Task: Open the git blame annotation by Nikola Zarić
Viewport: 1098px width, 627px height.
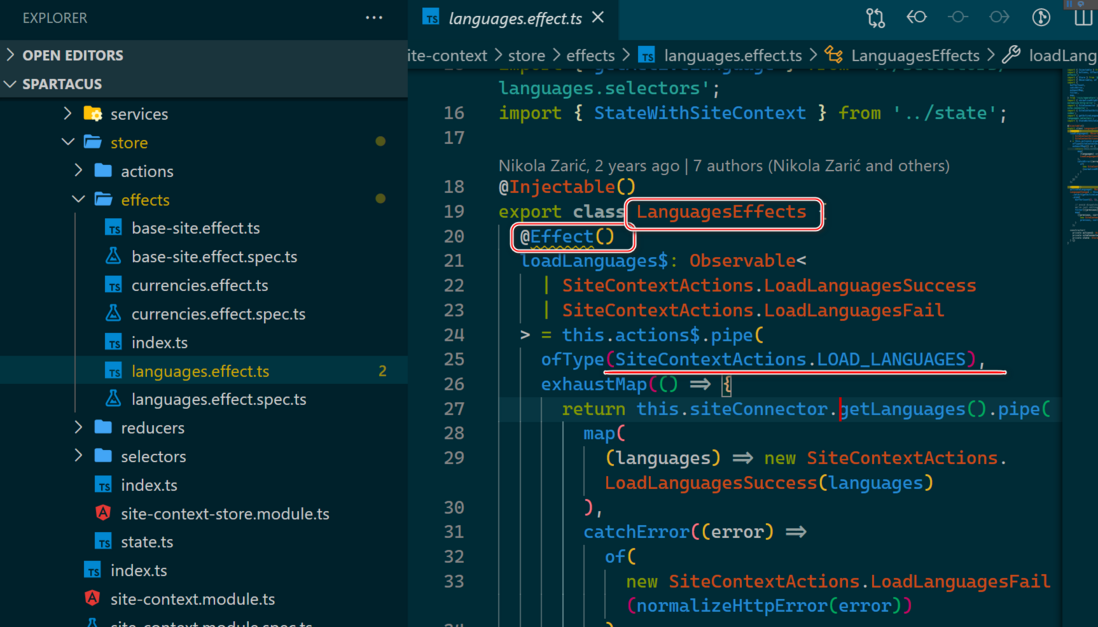Action: point(724,165)
